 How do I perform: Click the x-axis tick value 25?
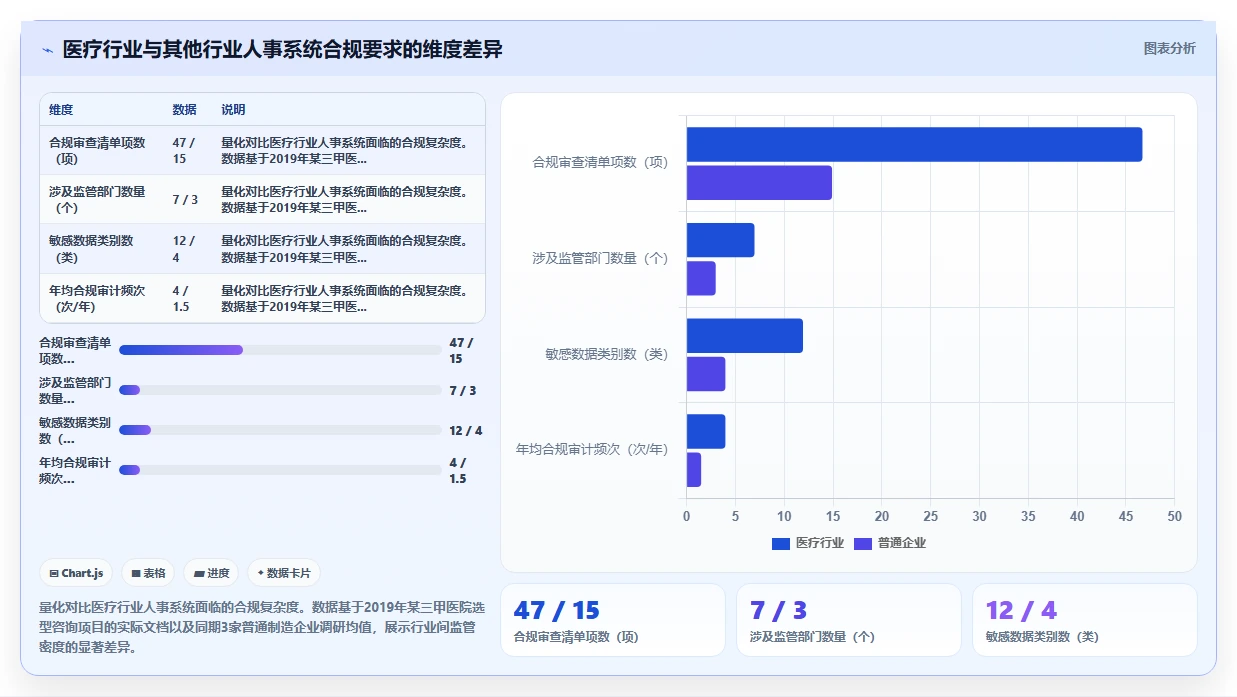pos(930,516)
